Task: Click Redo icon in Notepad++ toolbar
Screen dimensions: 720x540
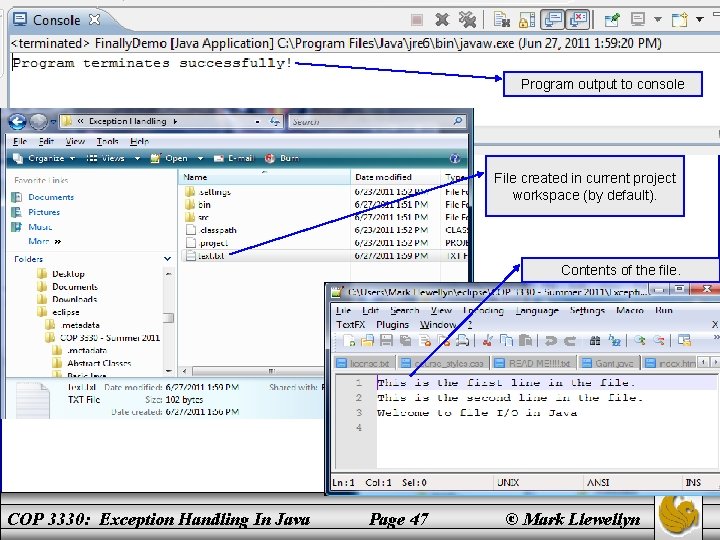Action: pyautogui.click(x=570, y=341)
